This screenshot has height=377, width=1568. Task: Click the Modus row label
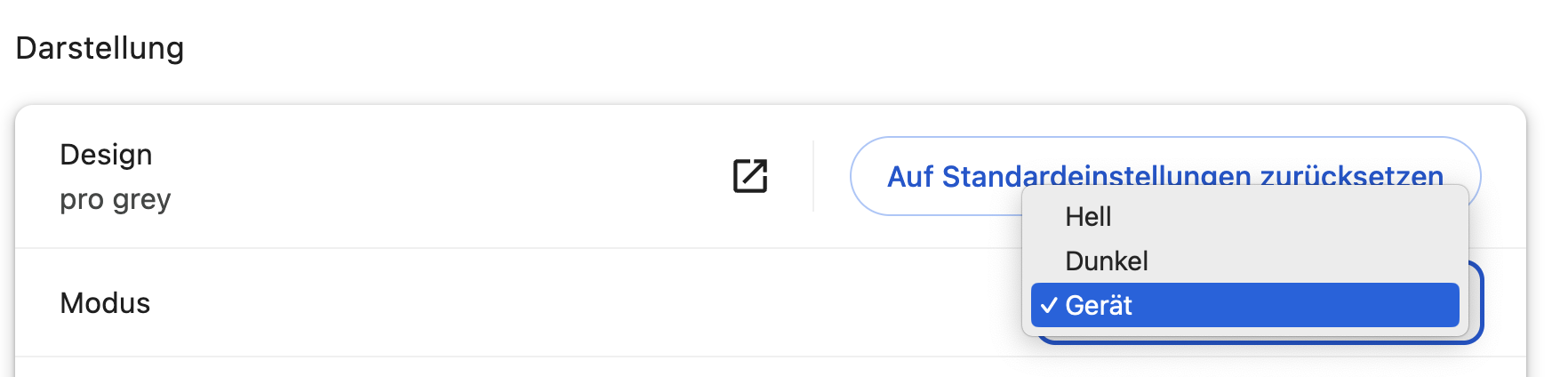(105, 303)
